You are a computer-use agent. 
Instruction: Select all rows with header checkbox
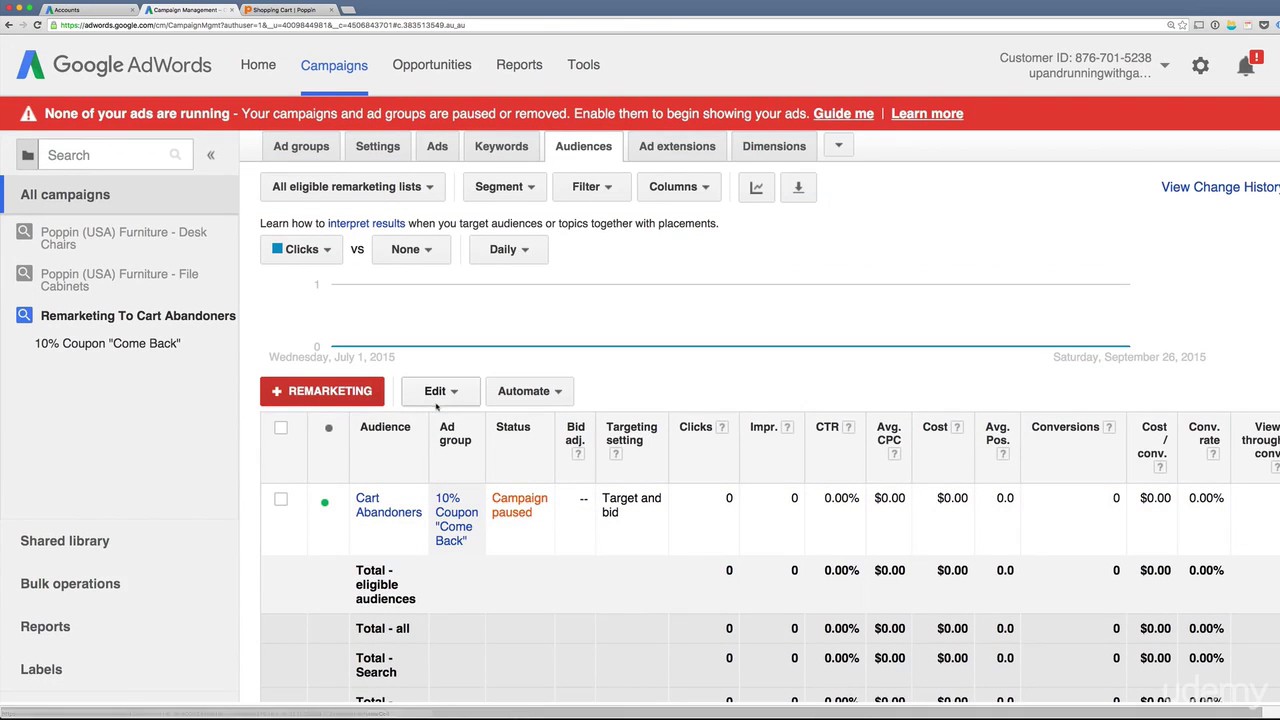(281, 428)
